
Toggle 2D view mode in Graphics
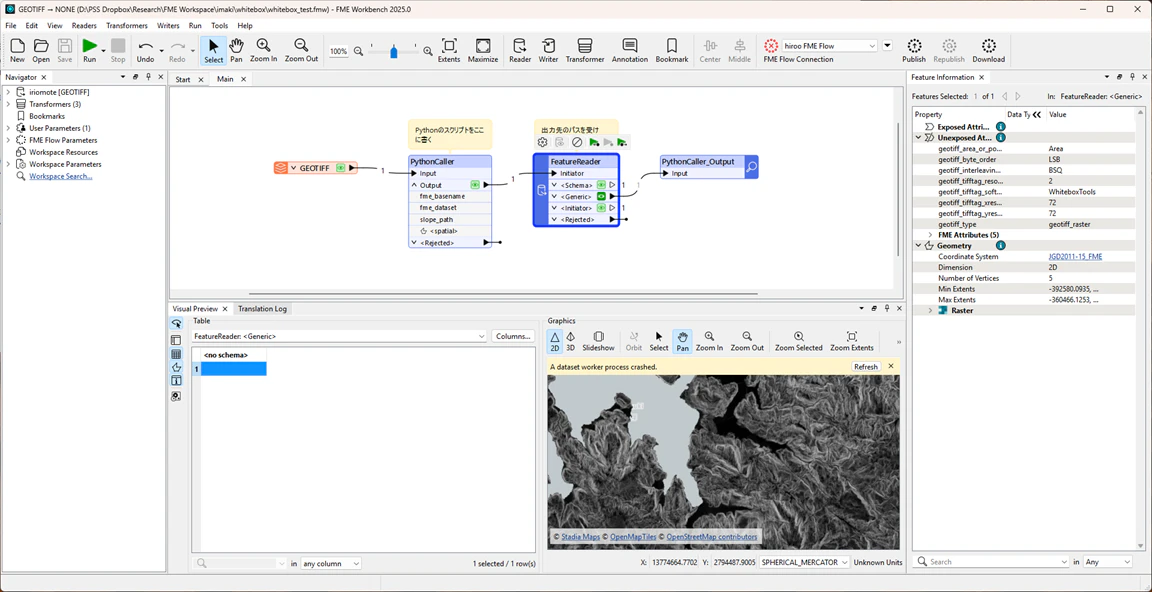click(555, 340)
